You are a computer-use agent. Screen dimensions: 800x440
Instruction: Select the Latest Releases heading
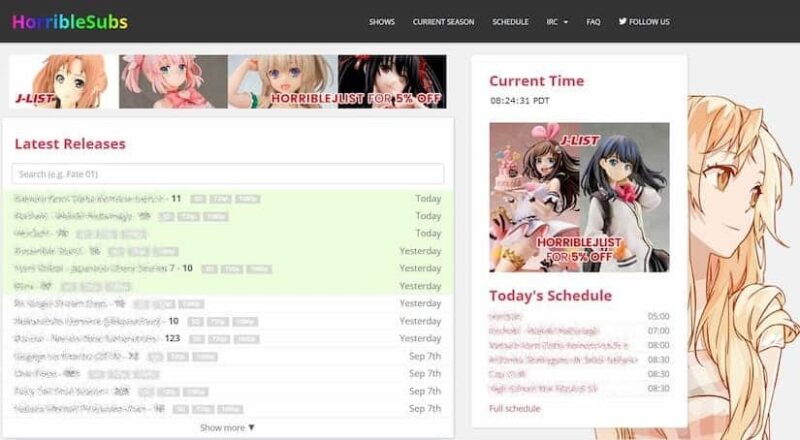tap(70, 144)
